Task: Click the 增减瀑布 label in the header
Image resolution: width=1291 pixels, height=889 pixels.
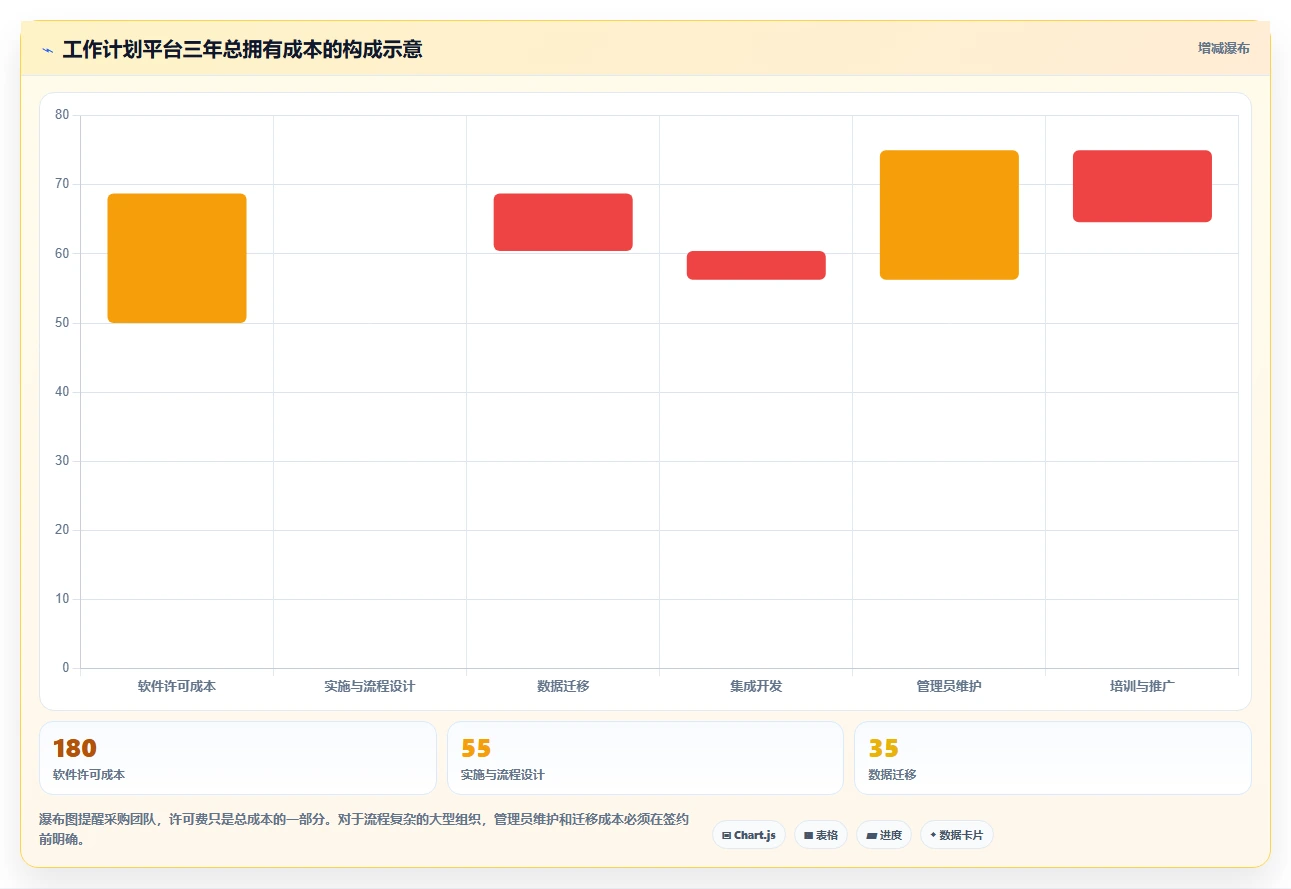Action: (x=1224, y=48)
